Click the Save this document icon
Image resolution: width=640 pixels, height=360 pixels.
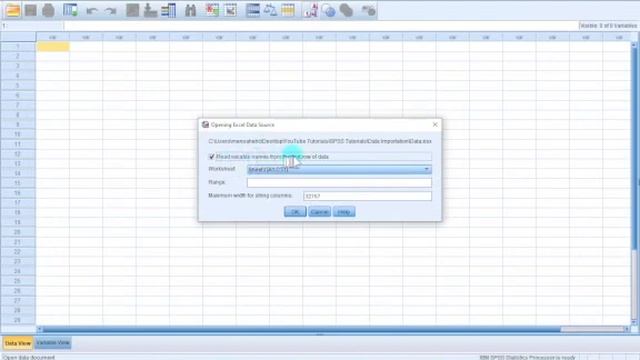tap(31, 10)
